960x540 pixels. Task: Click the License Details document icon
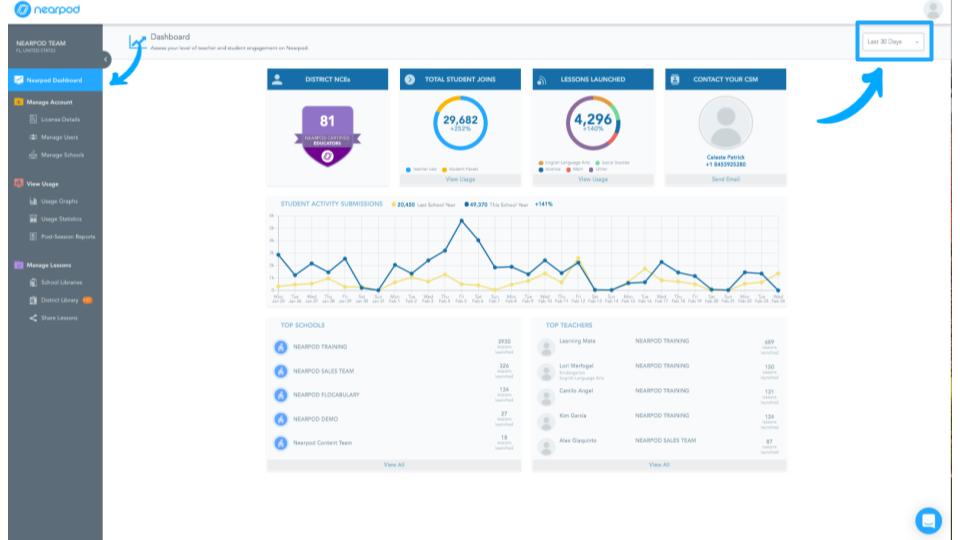[34, 119]
